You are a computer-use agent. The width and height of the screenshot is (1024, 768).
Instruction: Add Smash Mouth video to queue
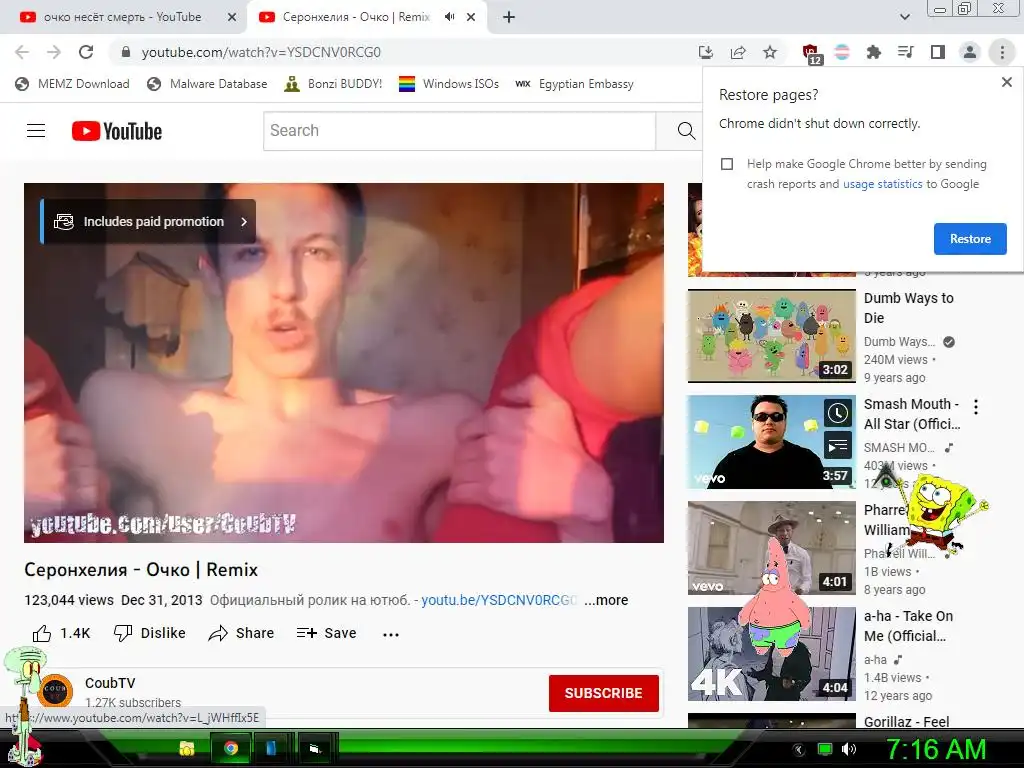[838, 446]
